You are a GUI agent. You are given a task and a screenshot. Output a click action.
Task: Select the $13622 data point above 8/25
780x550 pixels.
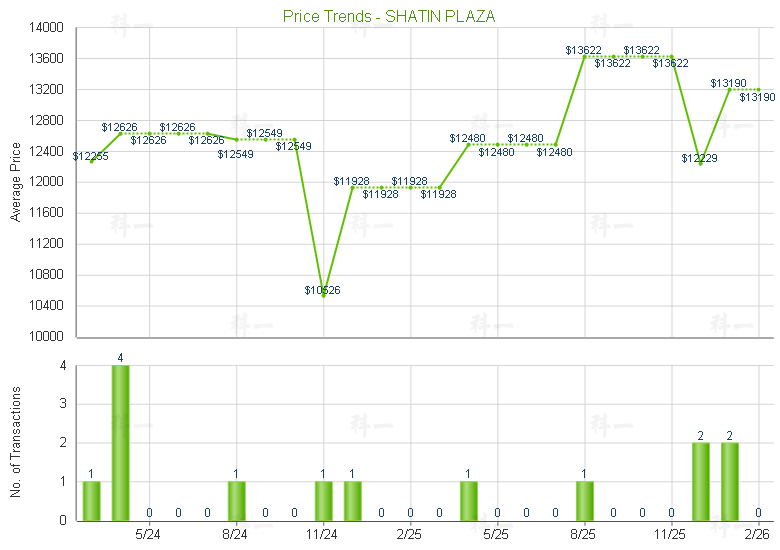click(x=584, y=56)
